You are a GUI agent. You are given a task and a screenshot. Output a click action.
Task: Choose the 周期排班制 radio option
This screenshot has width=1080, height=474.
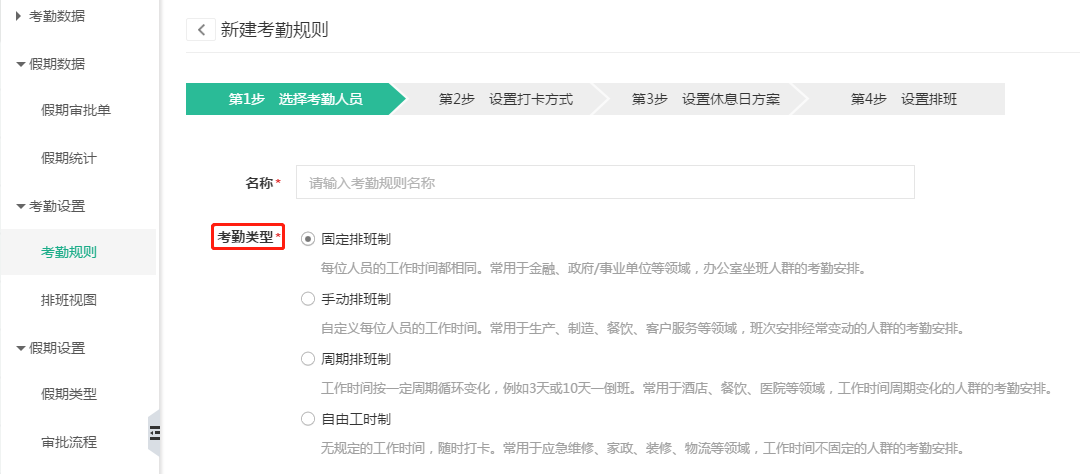pos(308,360)
